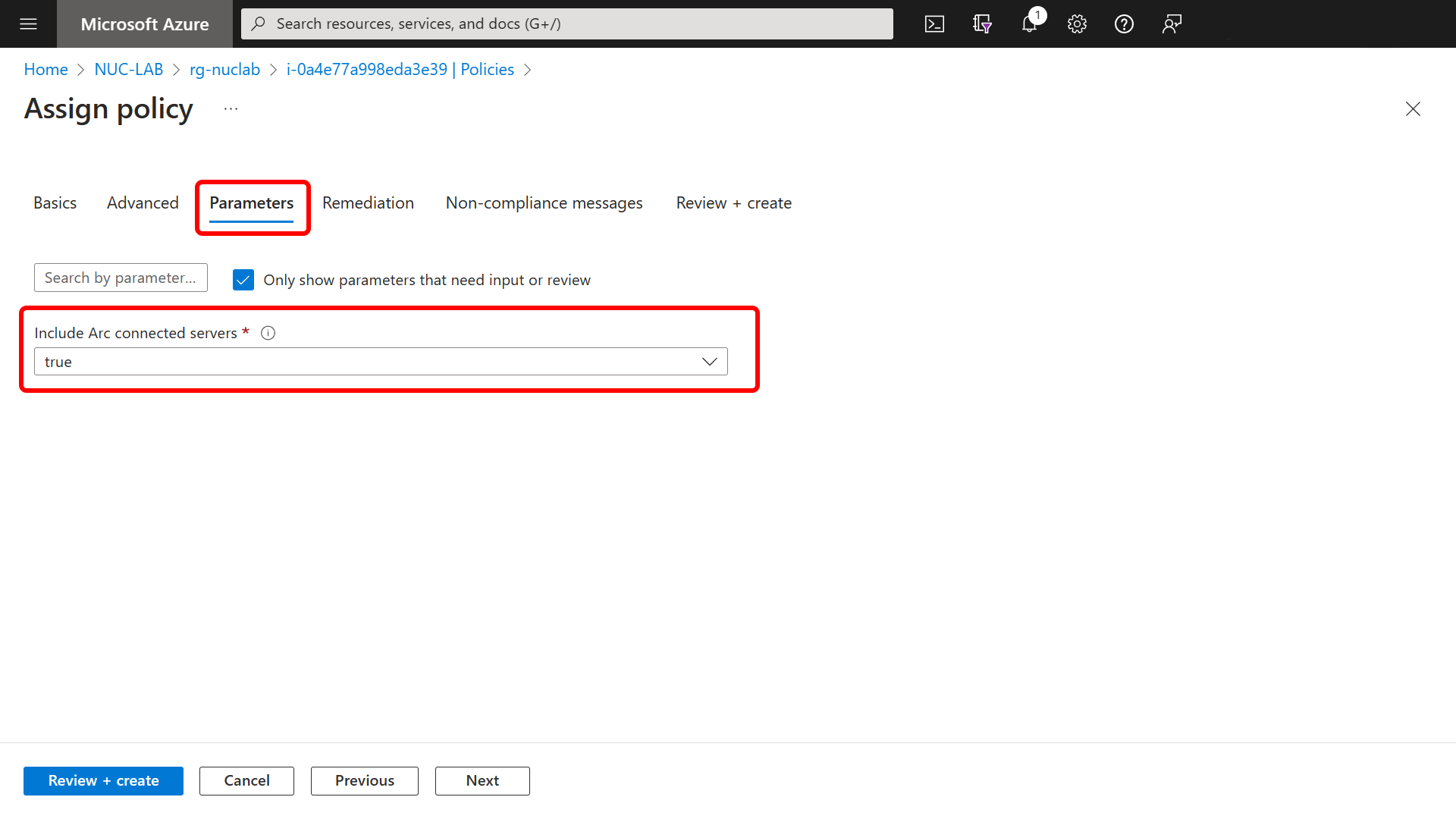Click the Cancel button
The image size is (1456, 819).
[246, 781]
